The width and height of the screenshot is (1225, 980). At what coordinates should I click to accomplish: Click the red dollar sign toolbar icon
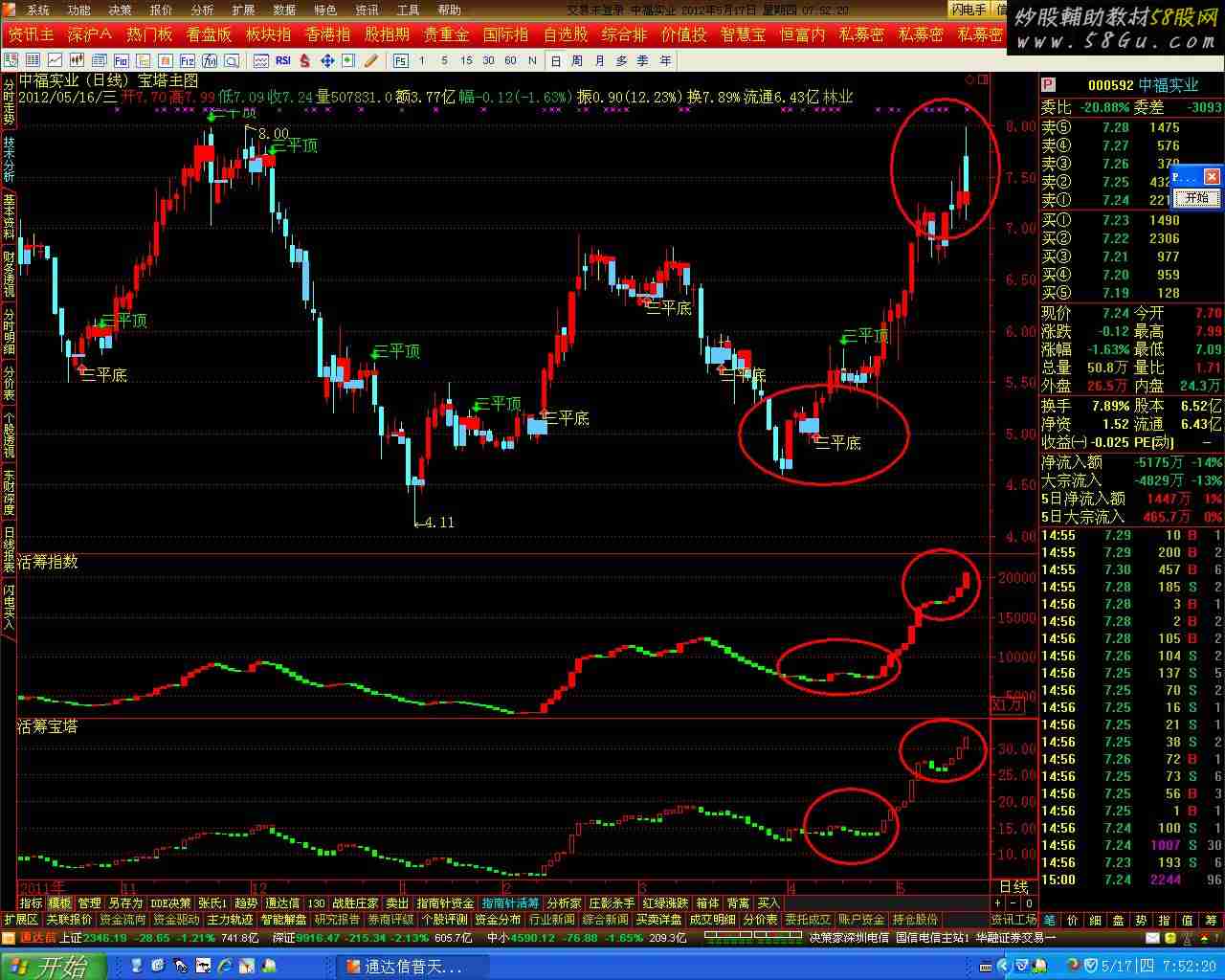304,60
